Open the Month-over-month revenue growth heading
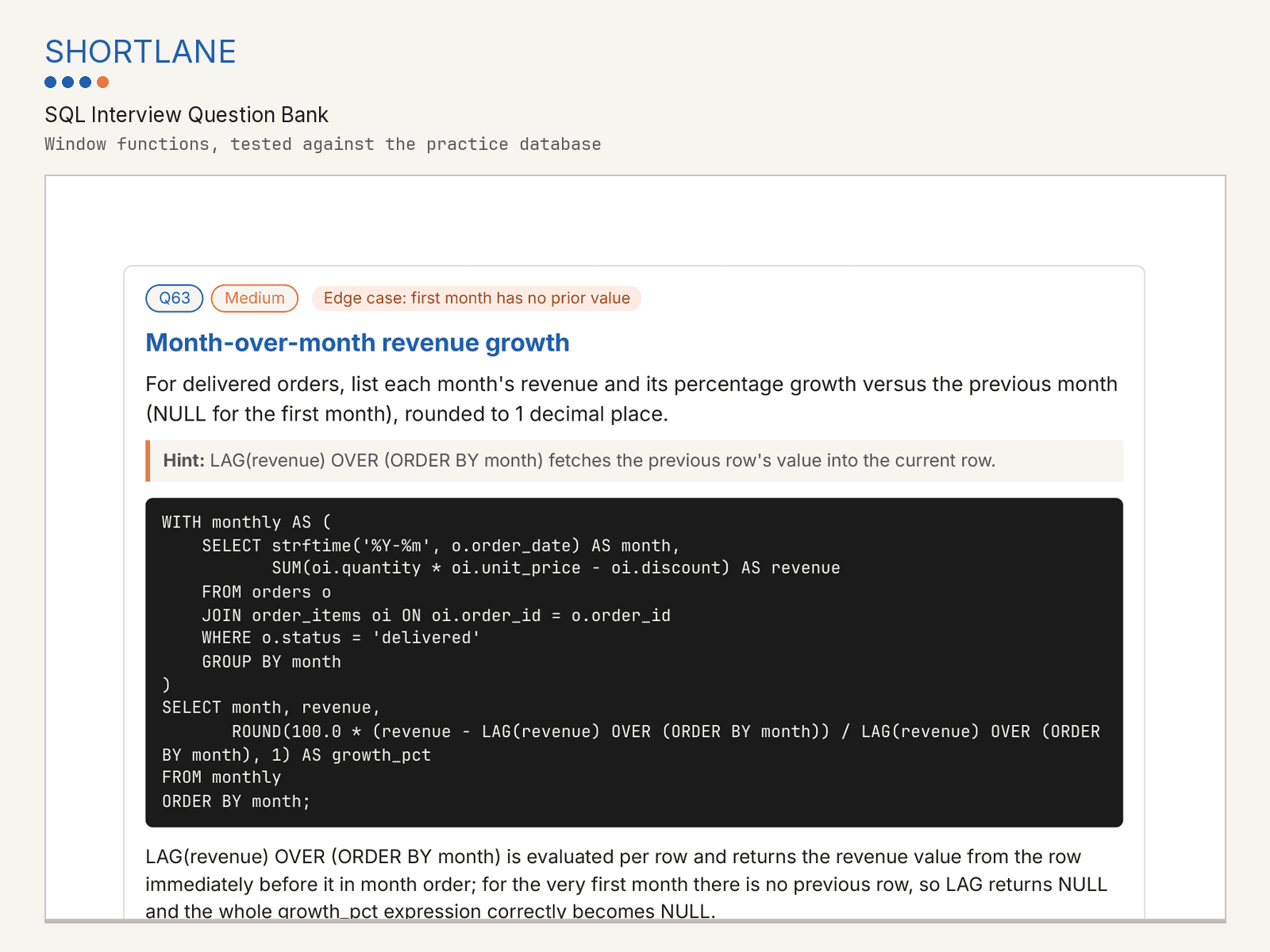The height and width of the screenshot is (952, 1270). click(x=358, y=343)
